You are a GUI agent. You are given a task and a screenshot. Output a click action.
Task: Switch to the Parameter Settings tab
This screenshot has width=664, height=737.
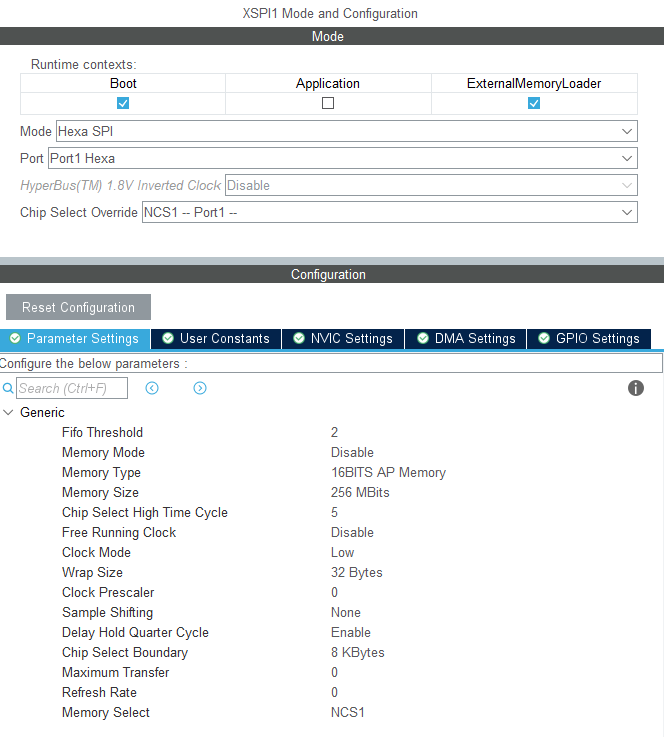75,339
